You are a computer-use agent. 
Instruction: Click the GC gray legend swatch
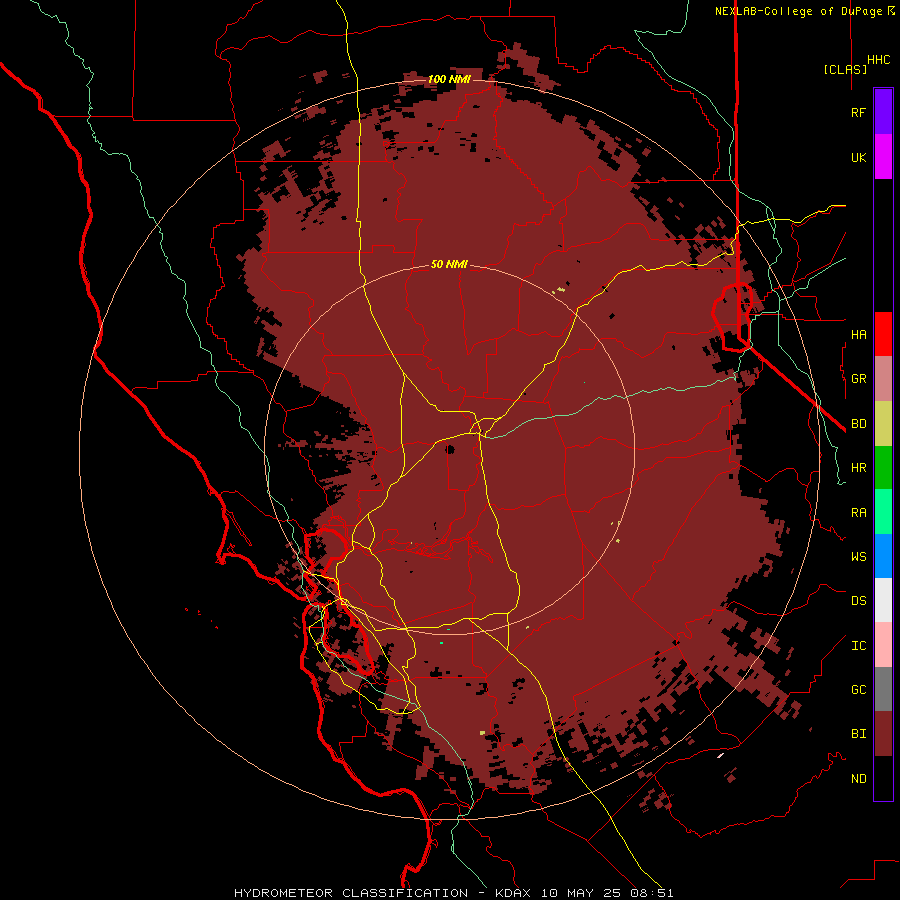tap(883, 689)
